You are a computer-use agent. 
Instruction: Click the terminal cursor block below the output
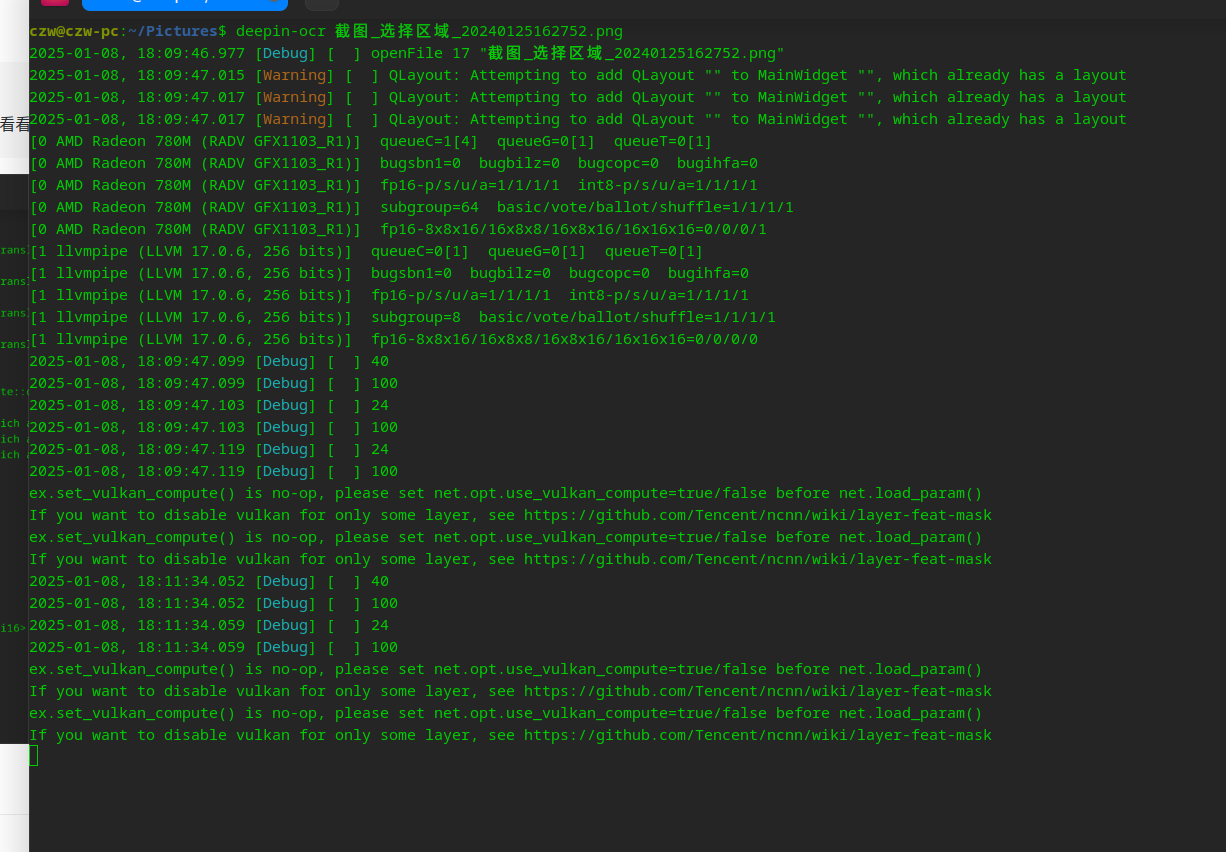pyautogui.click(x=33, y=756)
